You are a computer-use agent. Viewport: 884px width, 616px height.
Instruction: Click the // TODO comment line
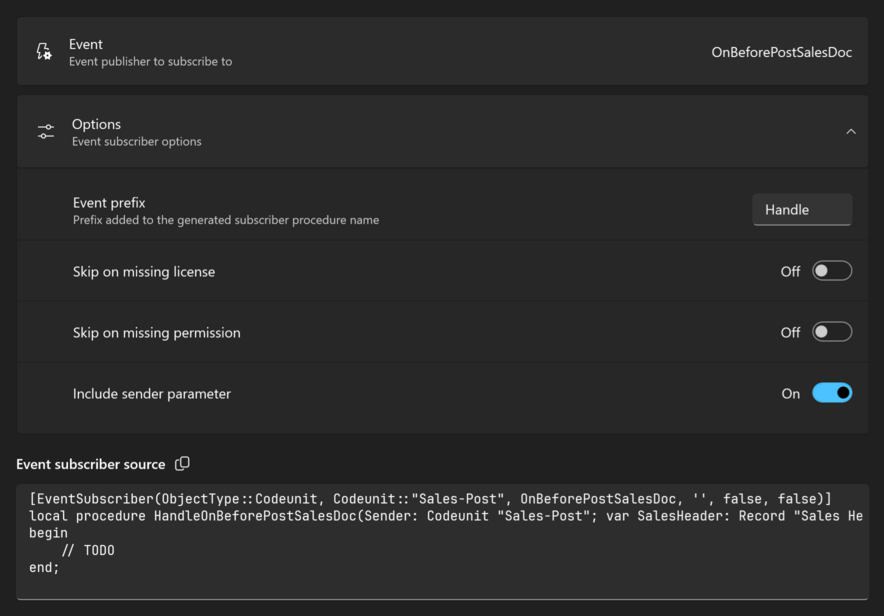point(88,550)
